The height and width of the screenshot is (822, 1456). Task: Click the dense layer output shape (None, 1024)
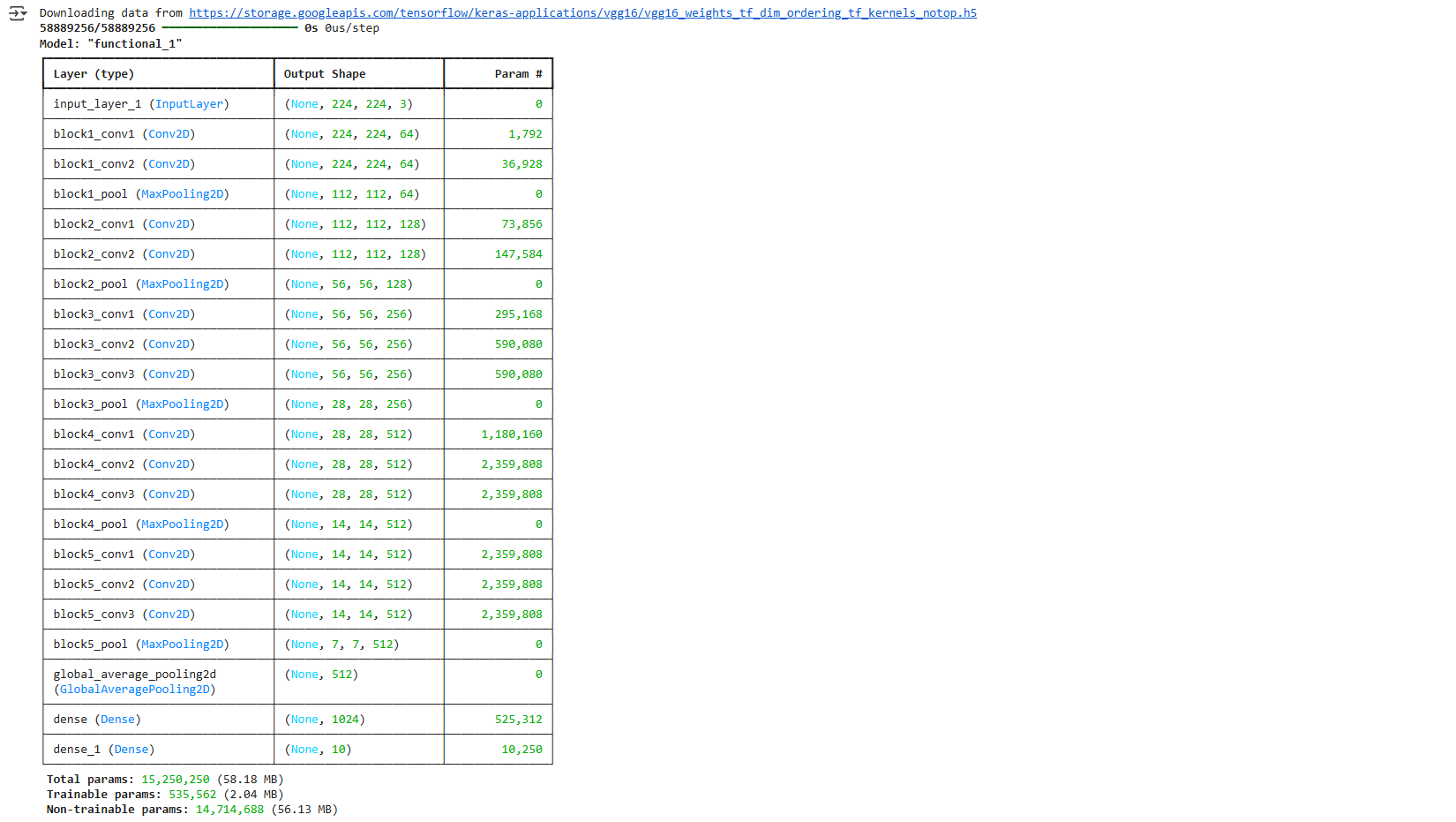coord(324,720)
